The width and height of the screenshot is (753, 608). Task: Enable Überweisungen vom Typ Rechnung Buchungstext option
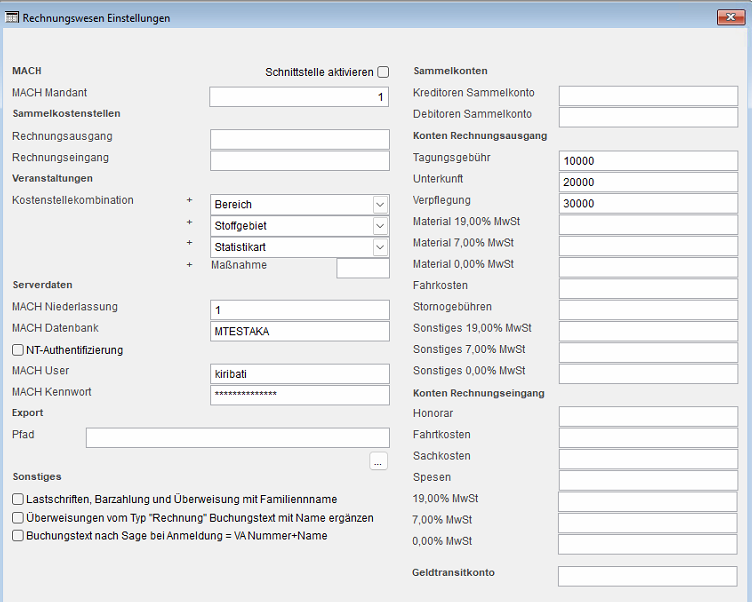tap(18, 518)
